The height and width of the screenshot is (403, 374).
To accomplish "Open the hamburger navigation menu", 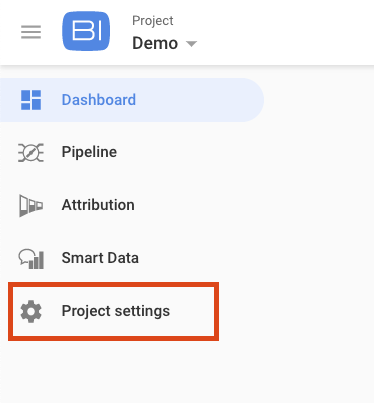I will coord(31,32).
